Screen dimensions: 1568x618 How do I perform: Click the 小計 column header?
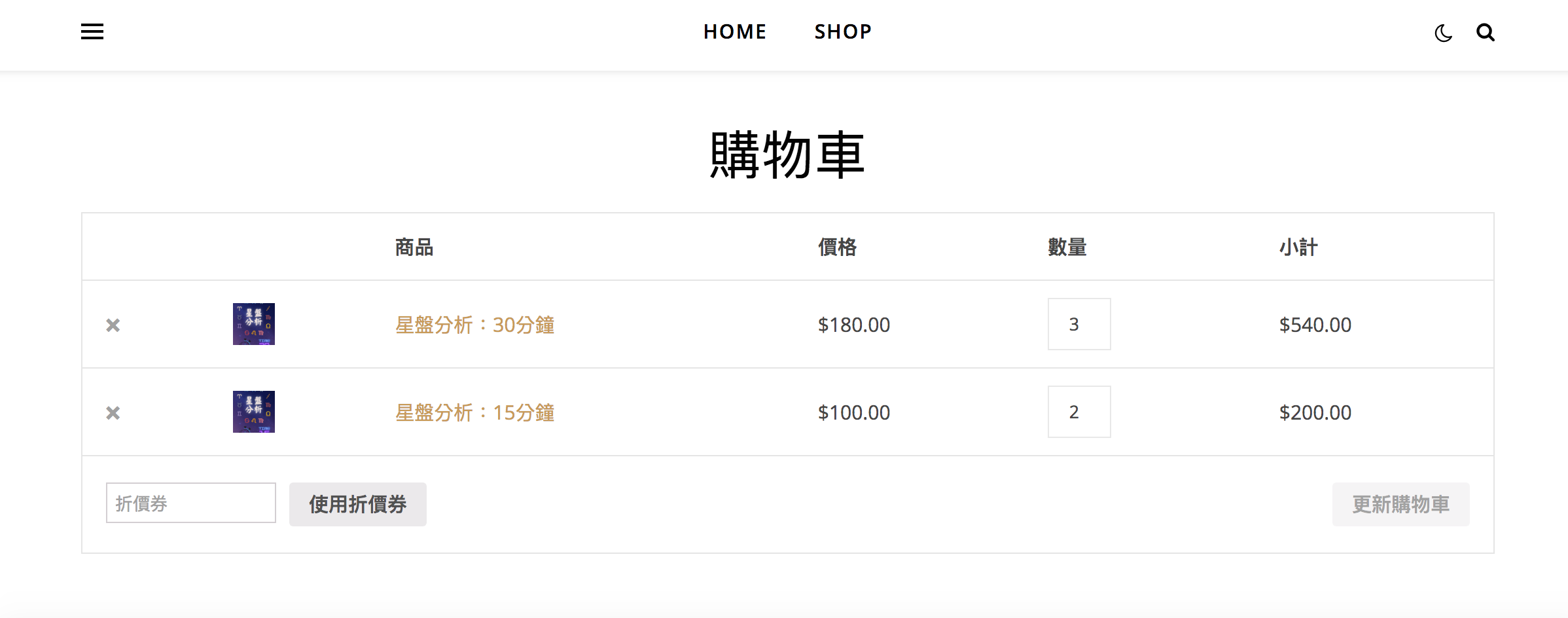(1298, 247)
